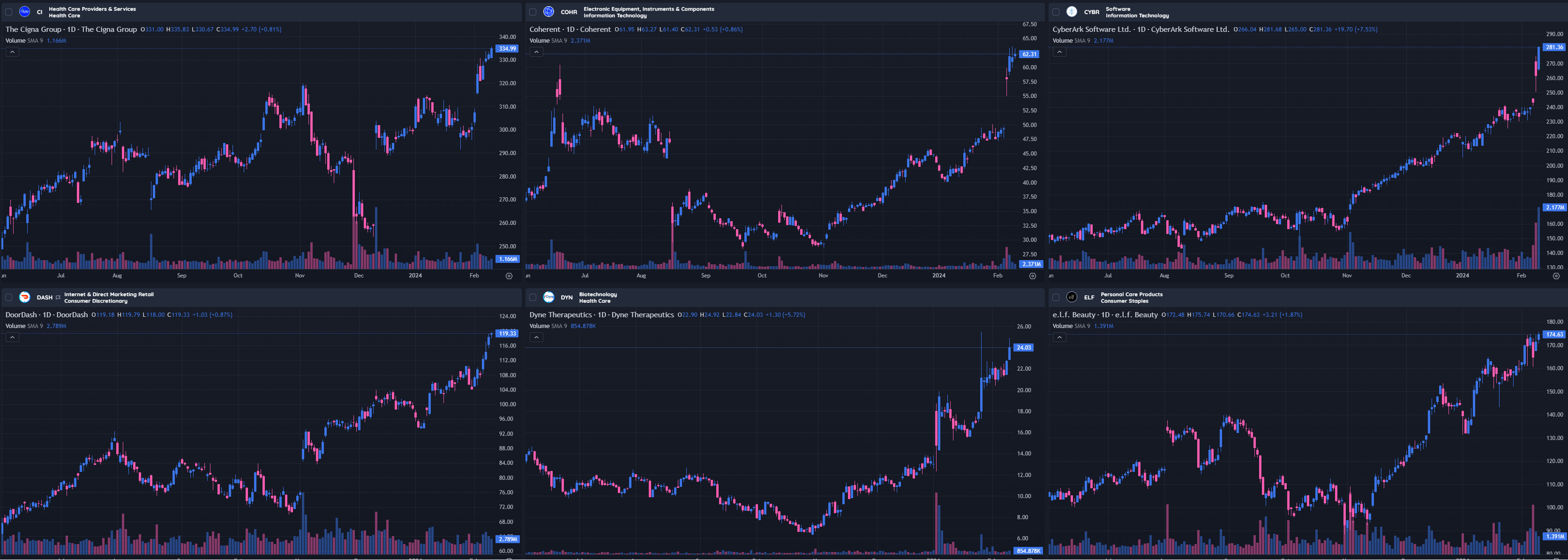Image resolution: width=1568 pixels, height=560 pixels.
Task: Check the CYBR chart selection checkbox
Action: tap(1056, 12)
